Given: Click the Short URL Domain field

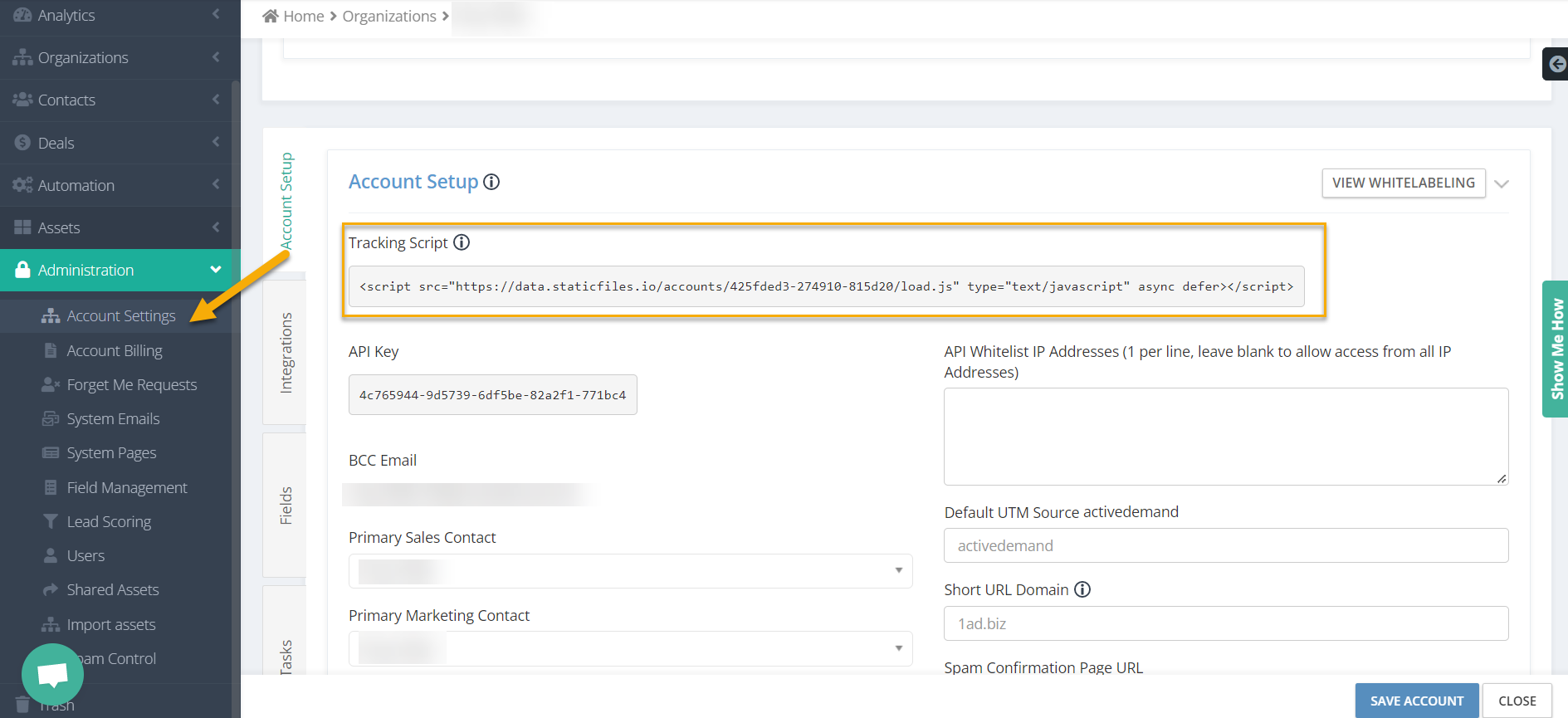Looking at the screenshot, I should tap(1226, 623).
